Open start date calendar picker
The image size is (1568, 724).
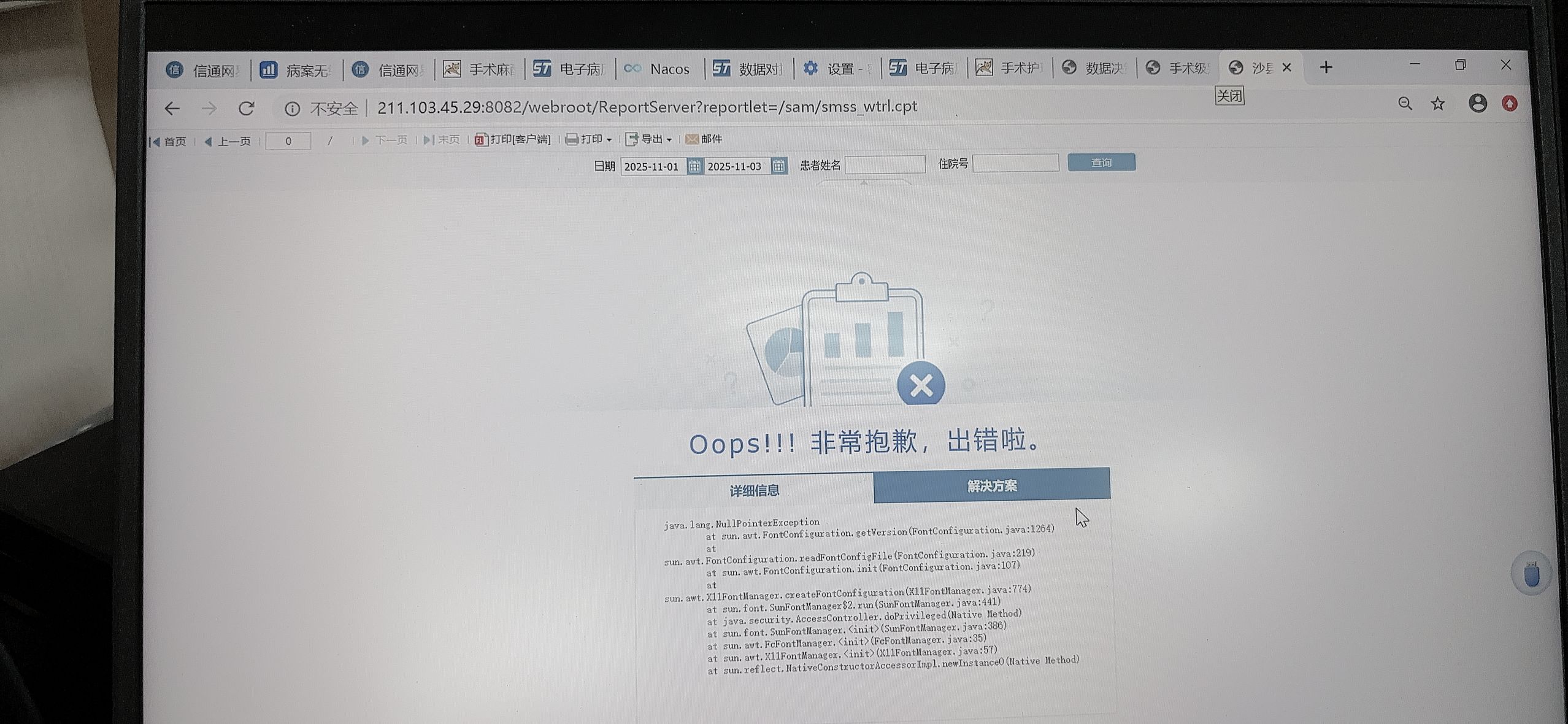[694, 166]
